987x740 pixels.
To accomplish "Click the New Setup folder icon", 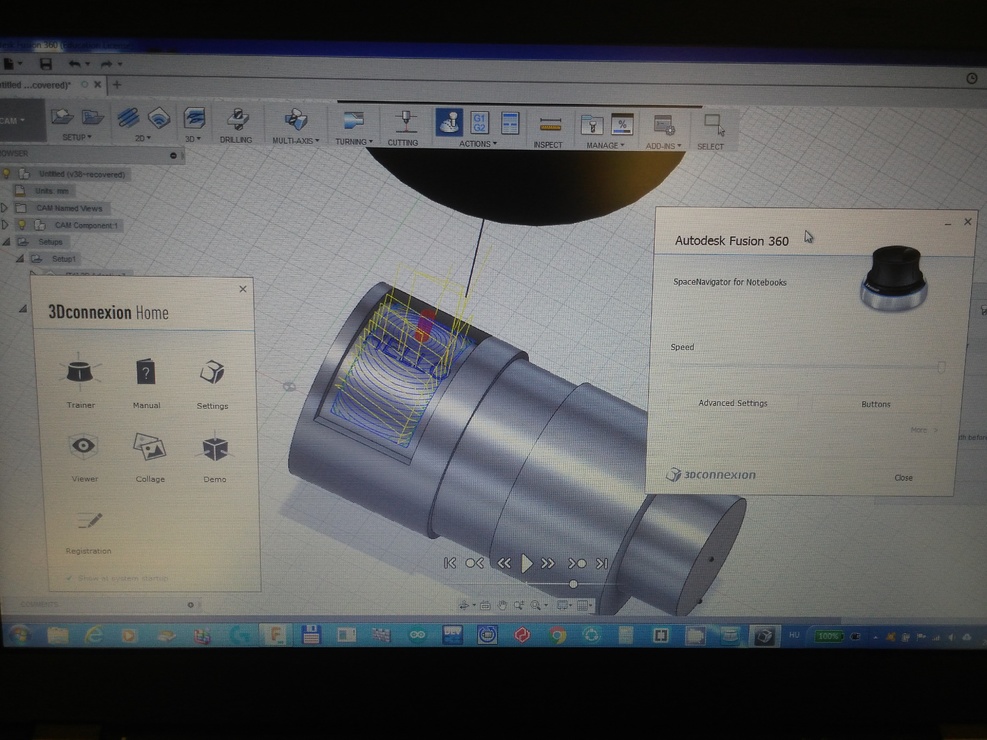I will pyautogui.click(x=62, y=116).
